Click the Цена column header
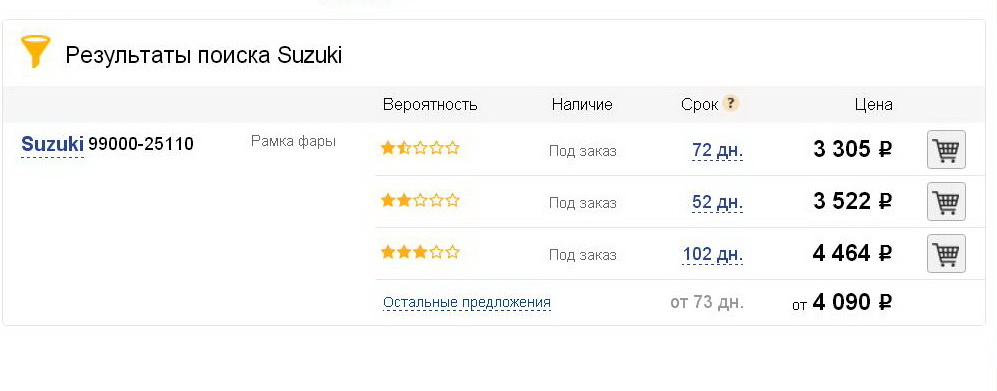Viewport: 997px width, 391px height. tap(874, 104)
